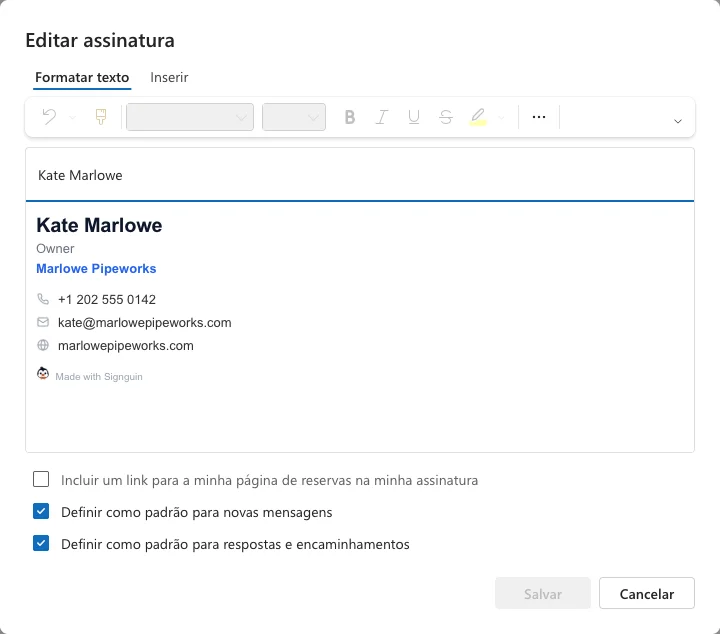Click the Owner title text

(x=55, y=249)
